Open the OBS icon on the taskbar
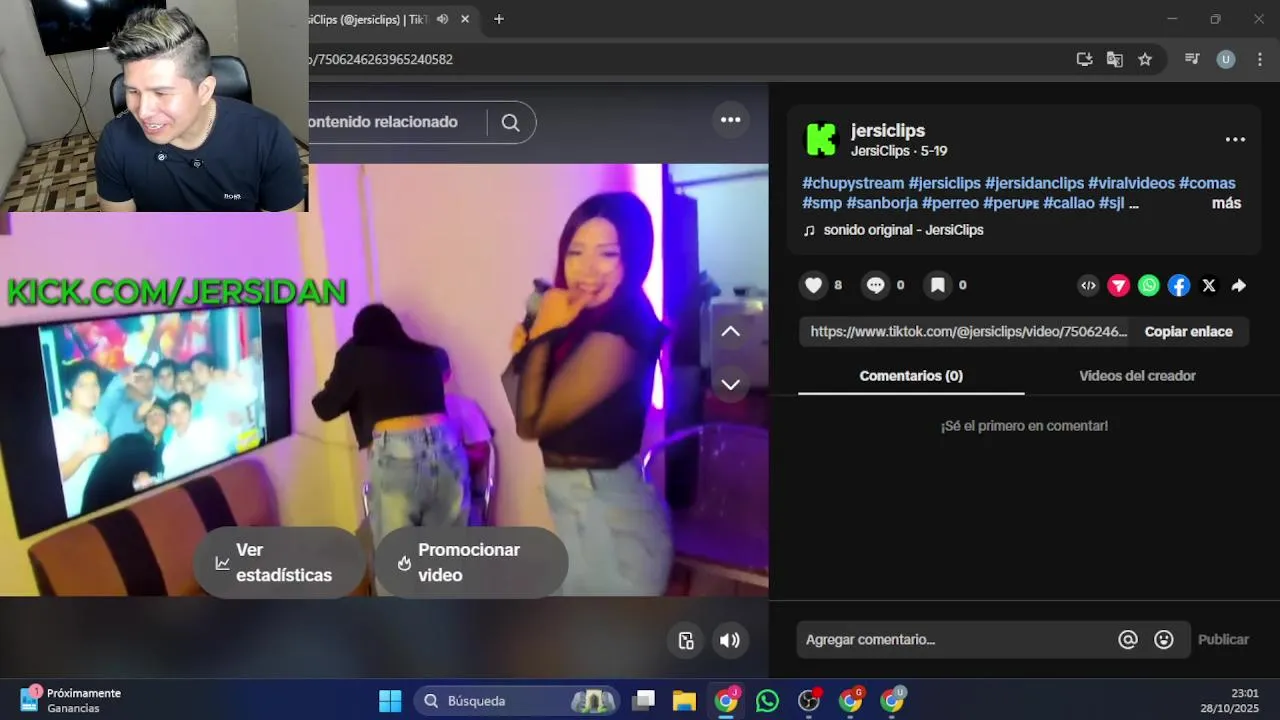The height and width of the screenshot is (720, 1280). pyautogui.click(x=809, y=701)
